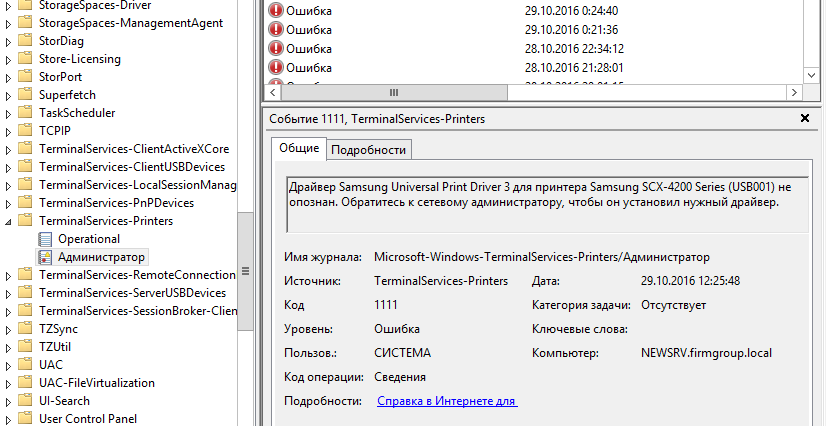Expand the StorDiag tree node

point(8,42)
